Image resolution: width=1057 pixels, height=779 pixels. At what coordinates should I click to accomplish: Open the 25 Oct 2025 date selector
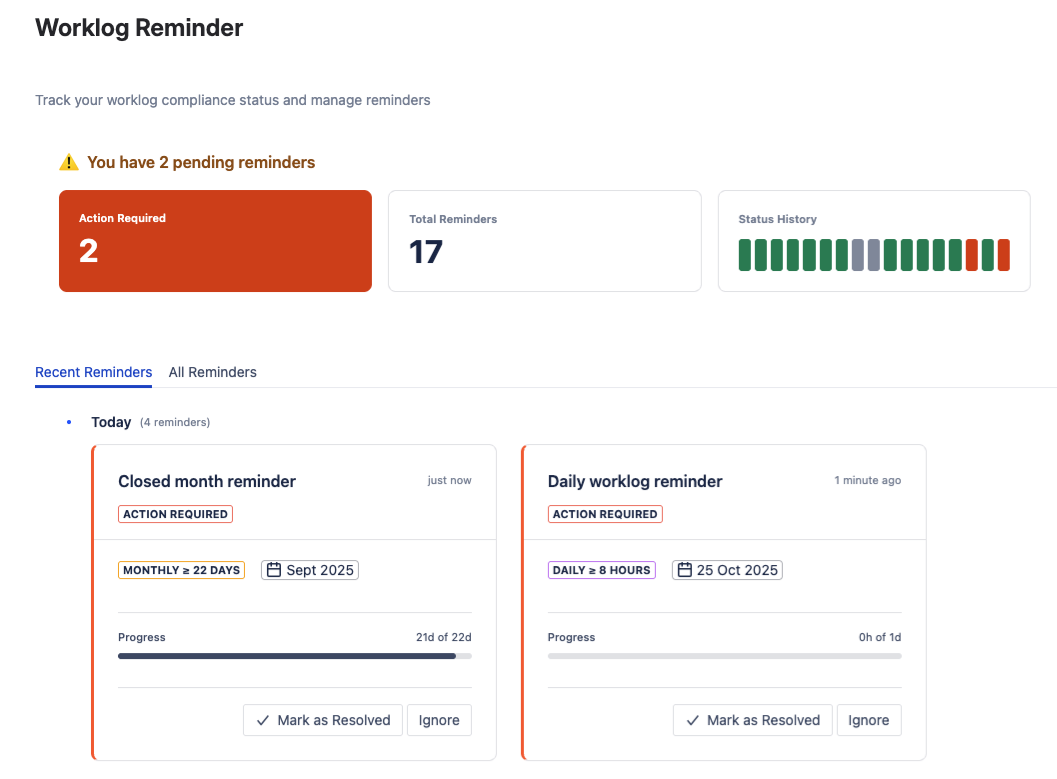726,569
